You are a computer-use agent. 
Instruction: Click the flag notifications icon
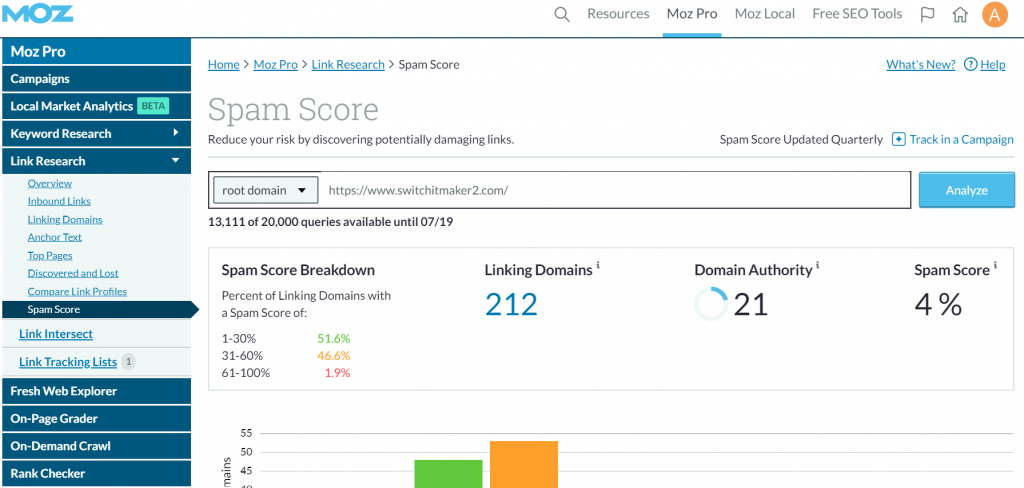[927, 14]
